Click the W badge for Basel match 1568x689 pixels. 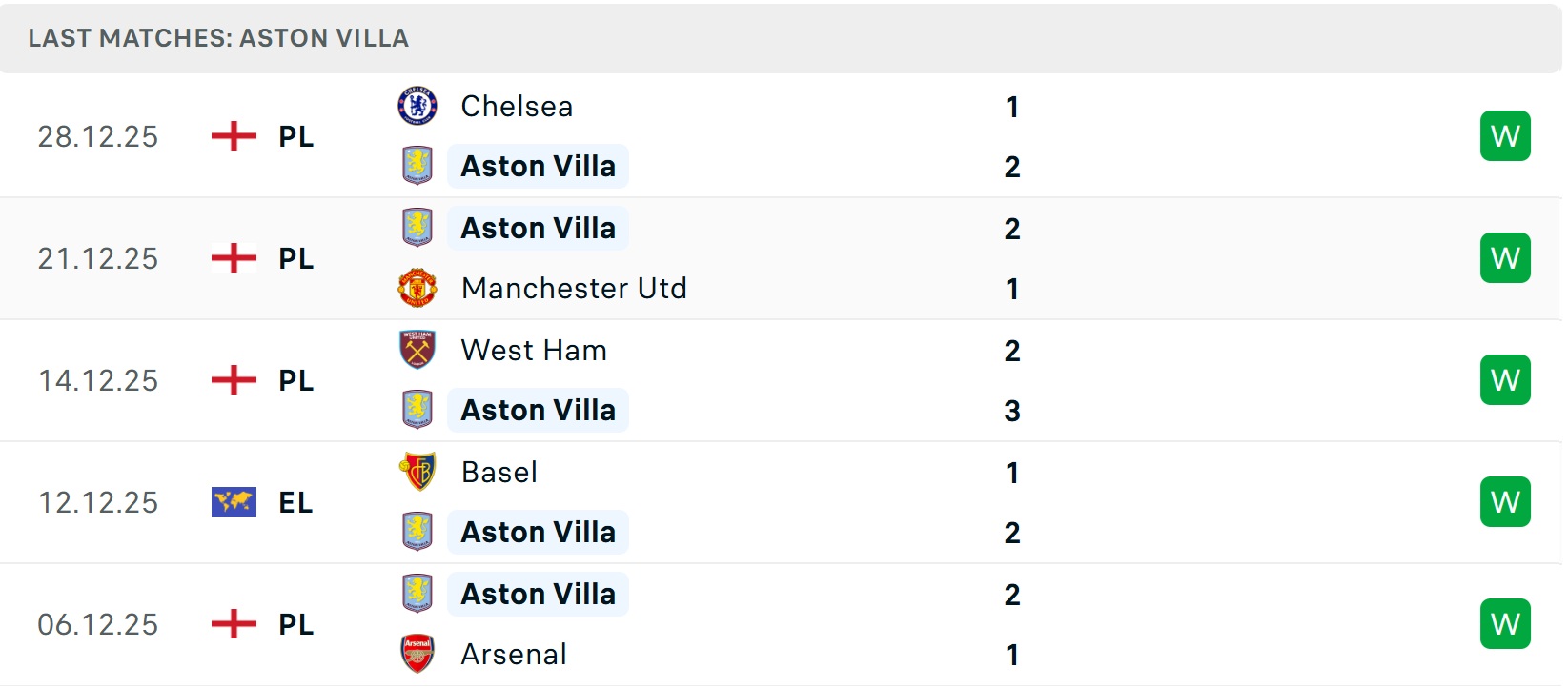pos(1505,502)
